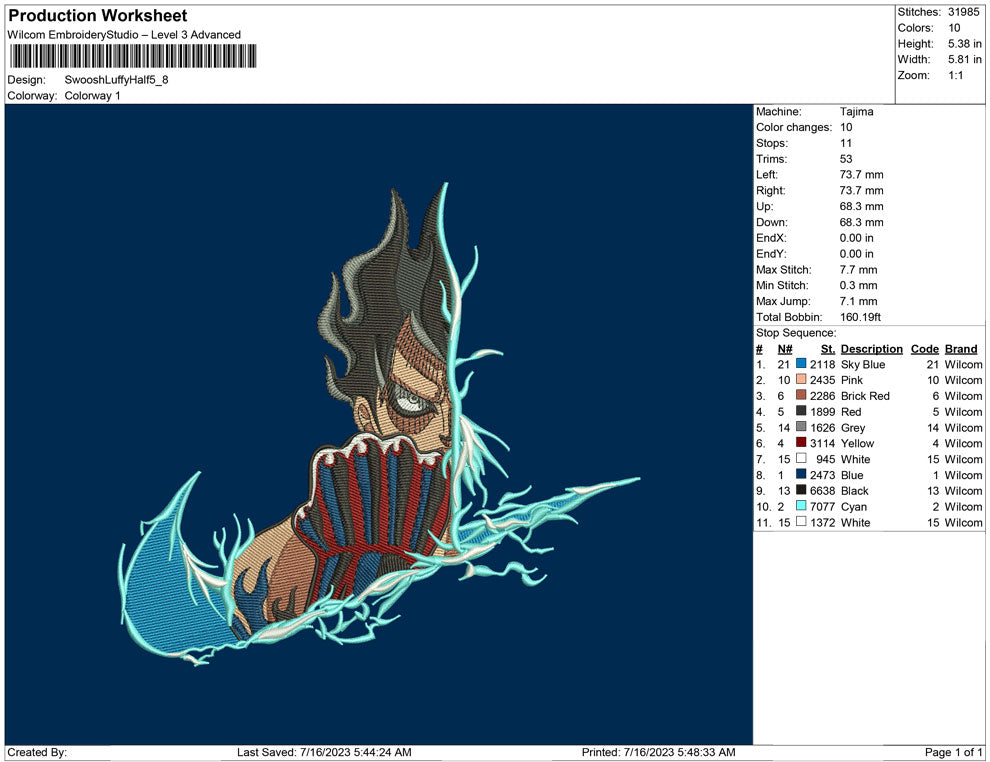Click the Wilcom EmbroideryStudio subtitle

[x=124, y=35]
